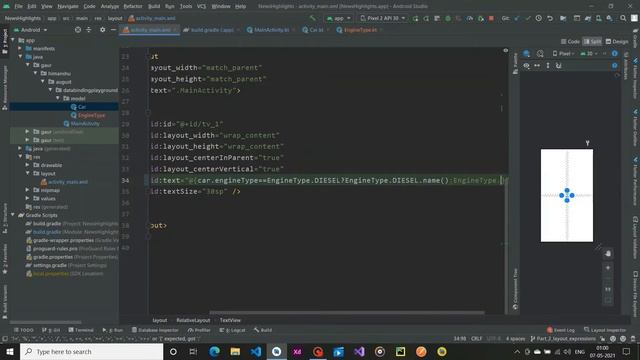Switch editor to Design view
640x360 pixels.
tap(617, 41)
